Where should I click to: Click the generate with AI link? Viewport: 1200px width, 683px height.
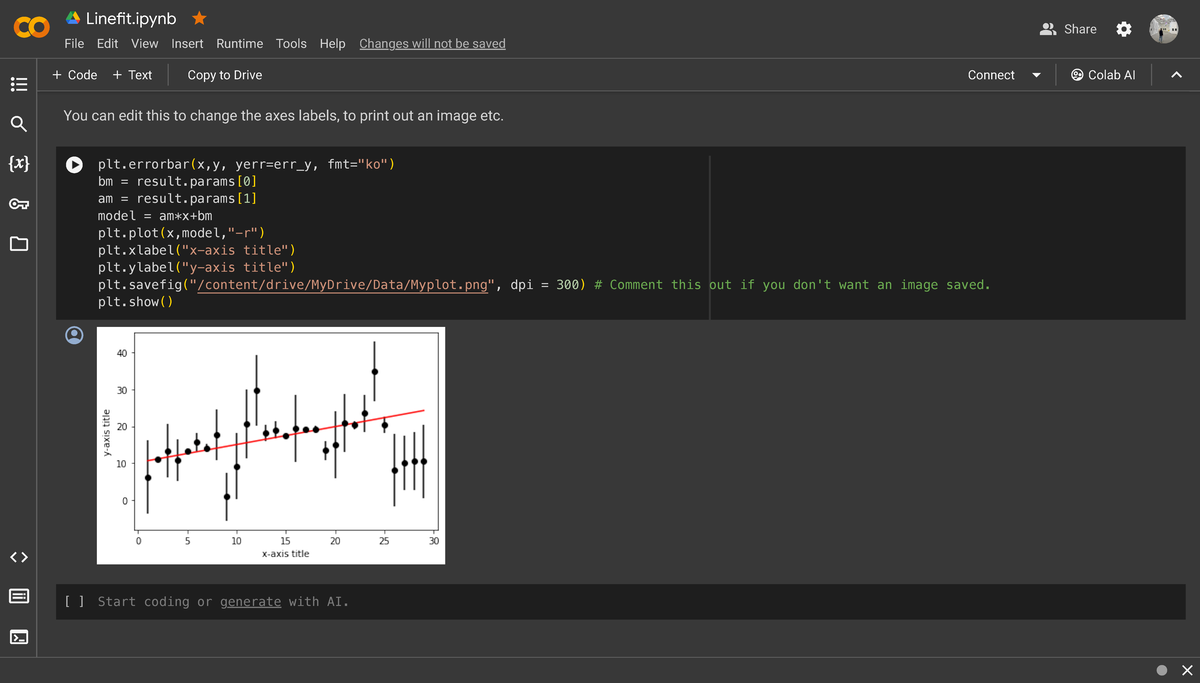250,601
